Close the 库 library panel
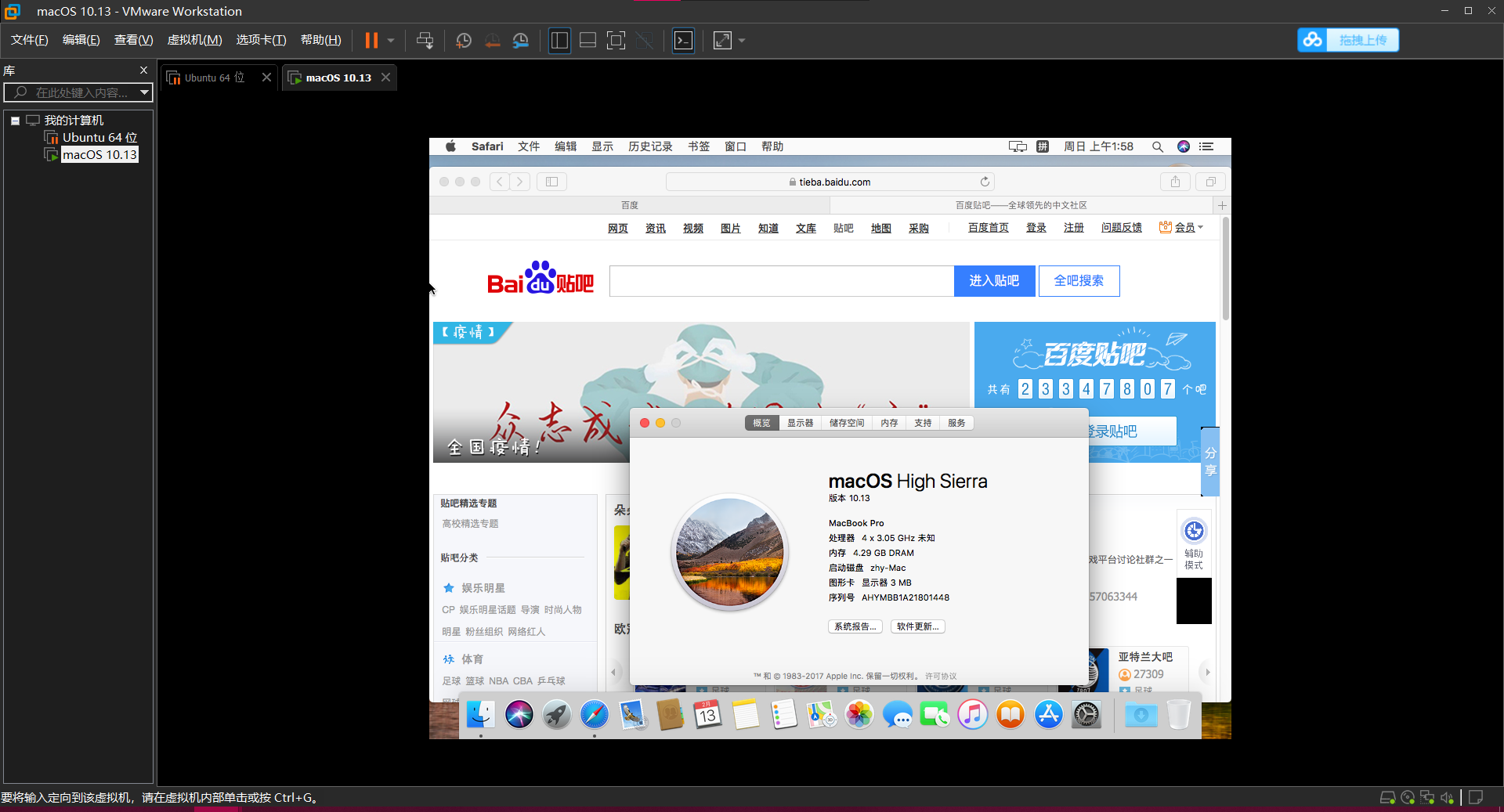The height and width of the screenshot is (812, 1504). 143,70
